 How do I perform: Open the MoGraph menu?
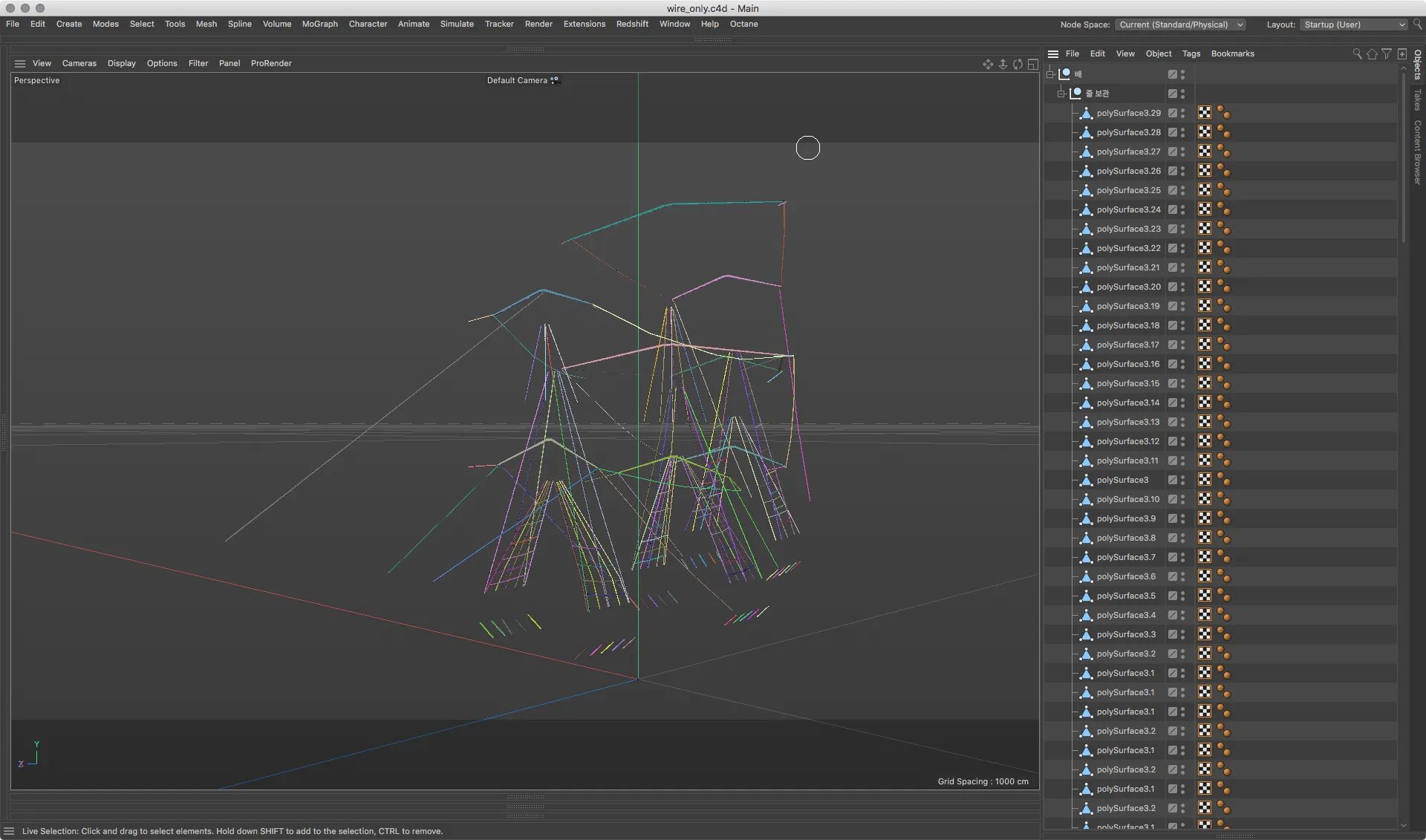319,24
